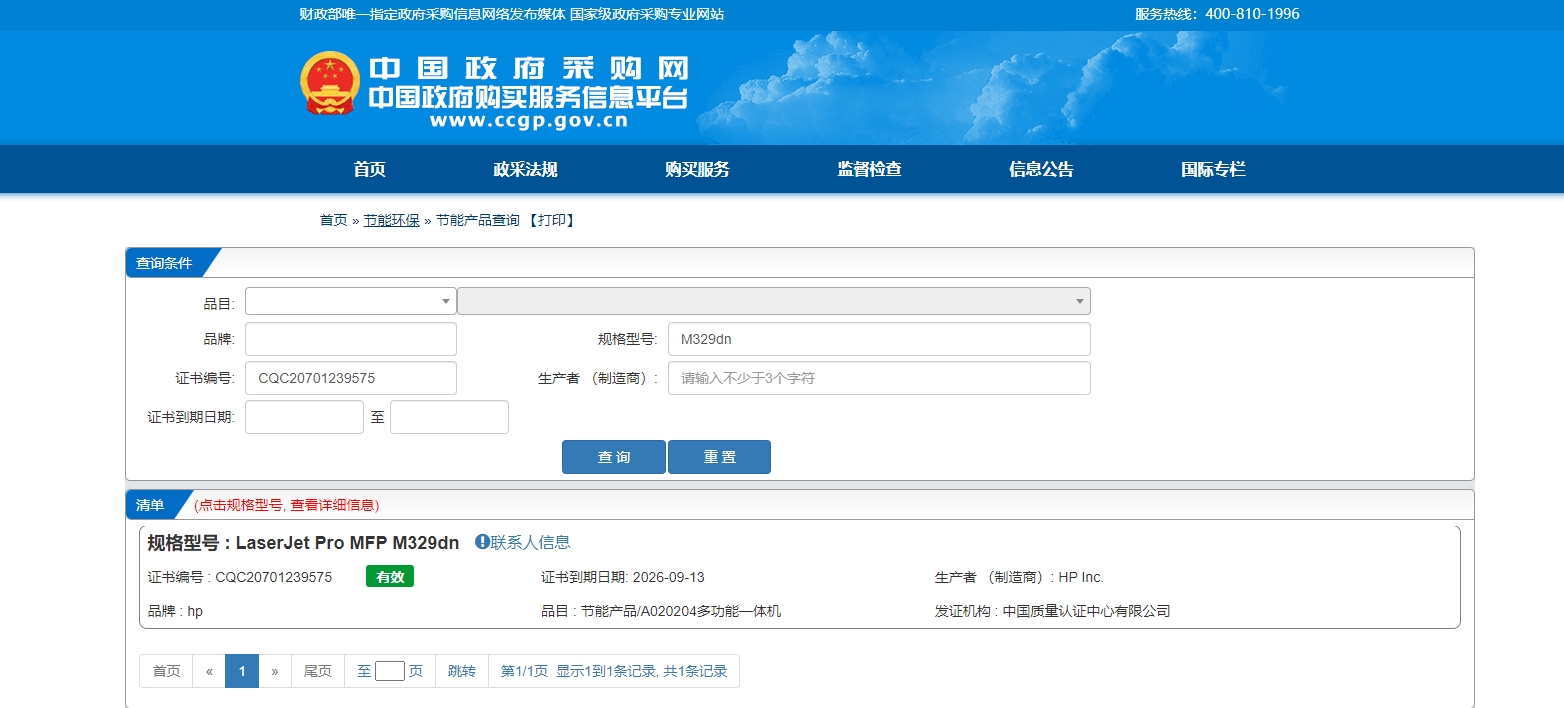Focus the 品牌 brand input field
Image resolution: width=1564 pixels, height=708 pixels.
[350, 339]
